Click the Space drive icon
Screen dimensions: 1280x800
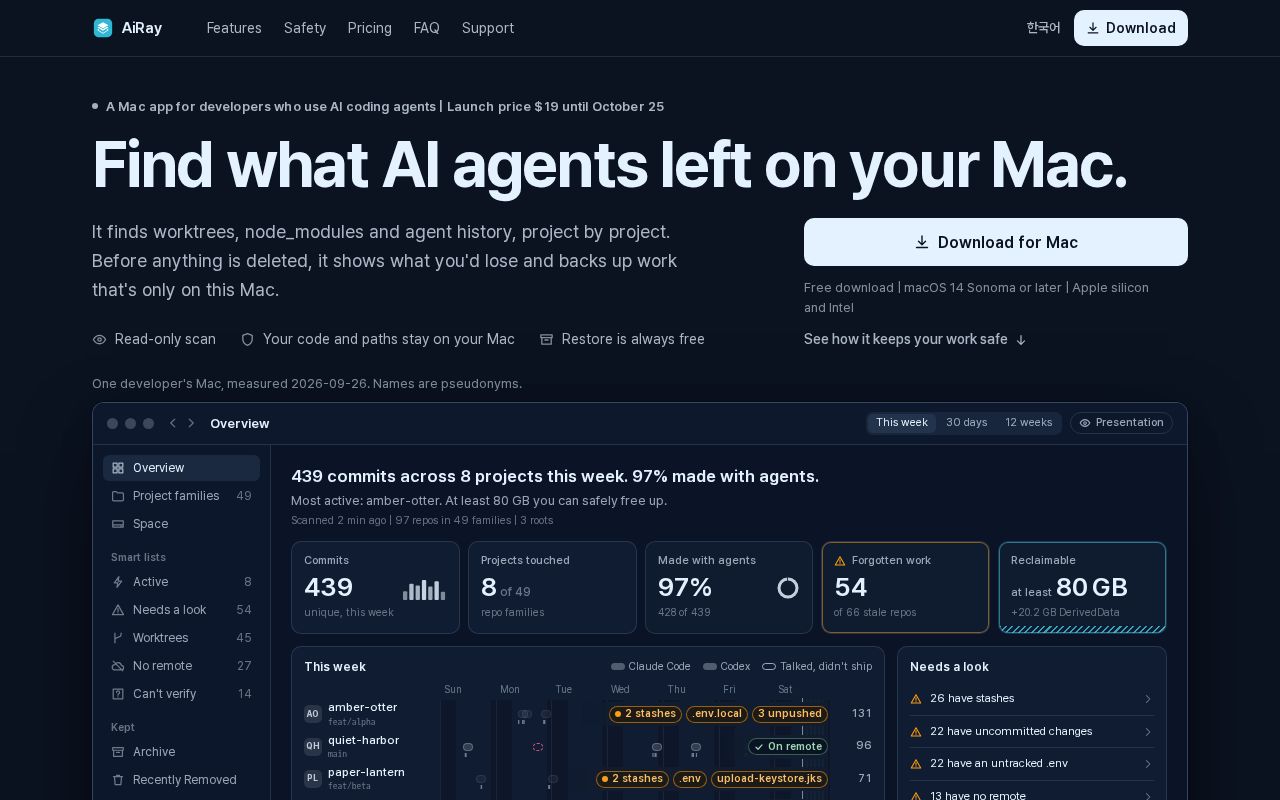click(x=118, y=524)
